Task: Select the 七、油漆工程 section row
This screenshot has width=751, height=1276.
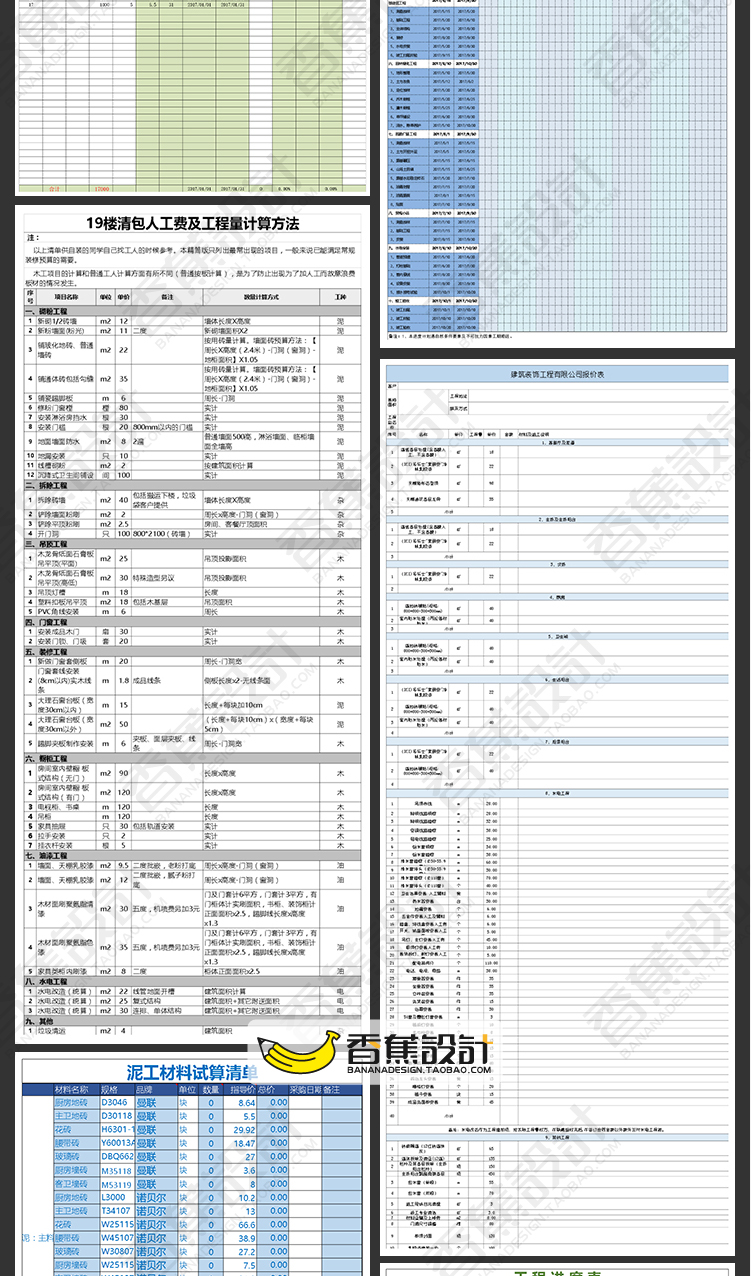Action: click(x=50, y=856)
